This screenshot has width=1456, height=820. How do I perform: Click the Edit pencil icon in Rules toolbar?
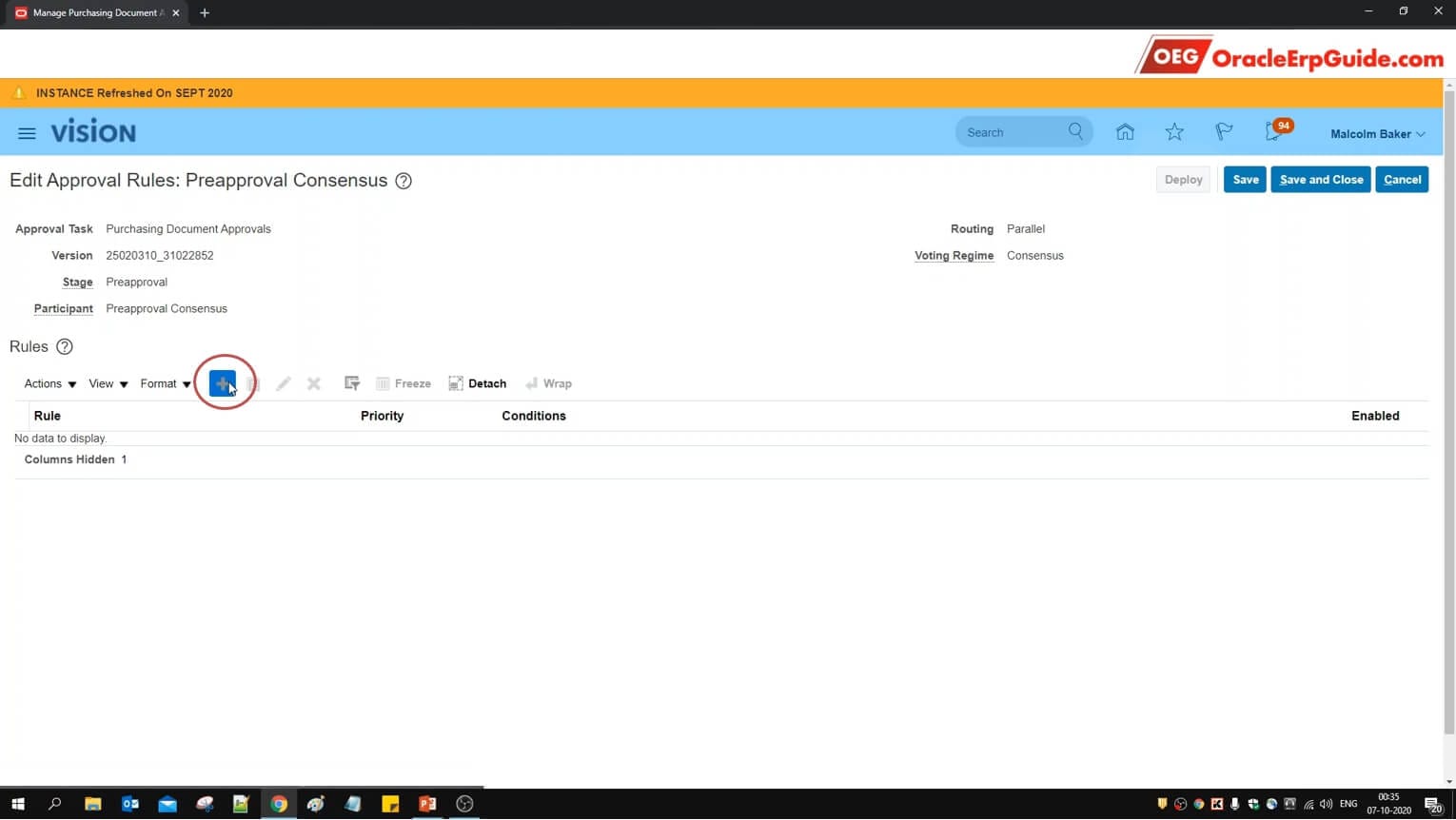pos(283,383)
